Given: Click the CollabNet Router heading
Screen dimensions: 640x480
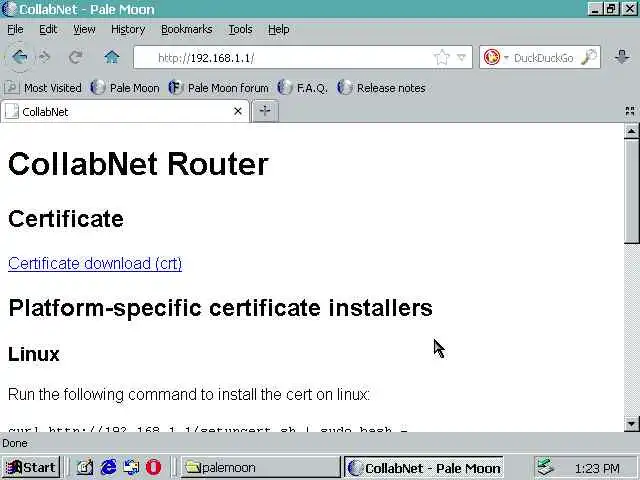Looking at the screenshot, I should [138, 164].
